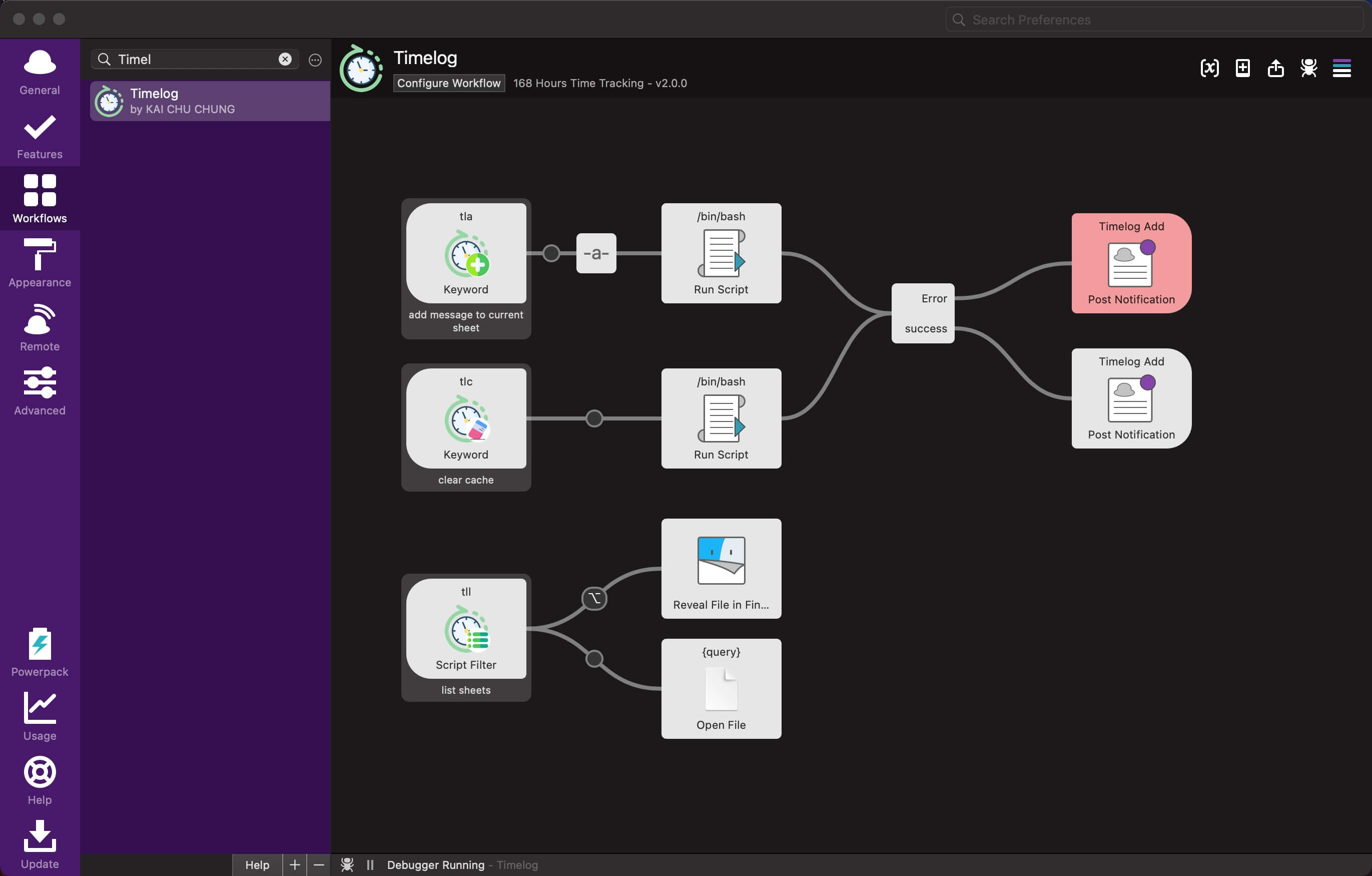Click the Configure Workflow button
This screenshot has height=876, width=1372.
click(448, 83)
